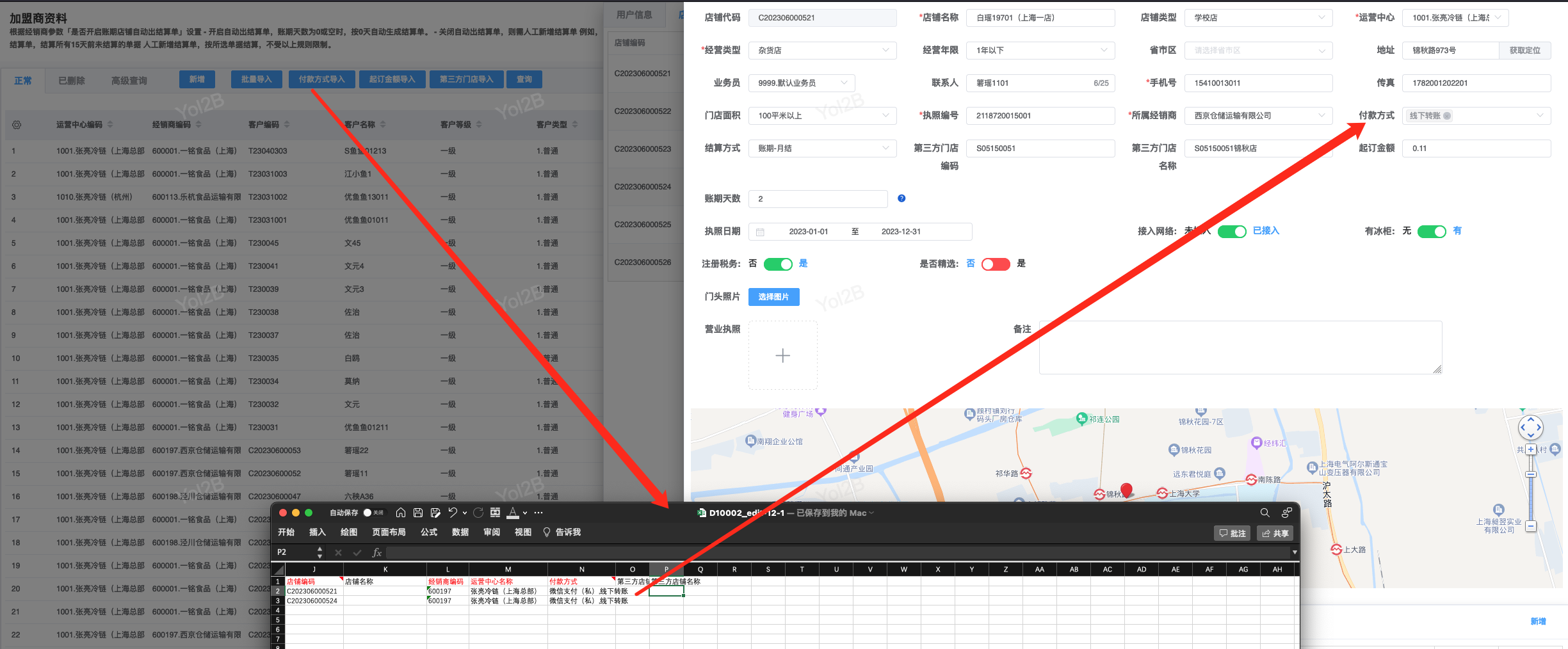Click the 批量导入 button

pyautogui.click(x=256, y=79)
